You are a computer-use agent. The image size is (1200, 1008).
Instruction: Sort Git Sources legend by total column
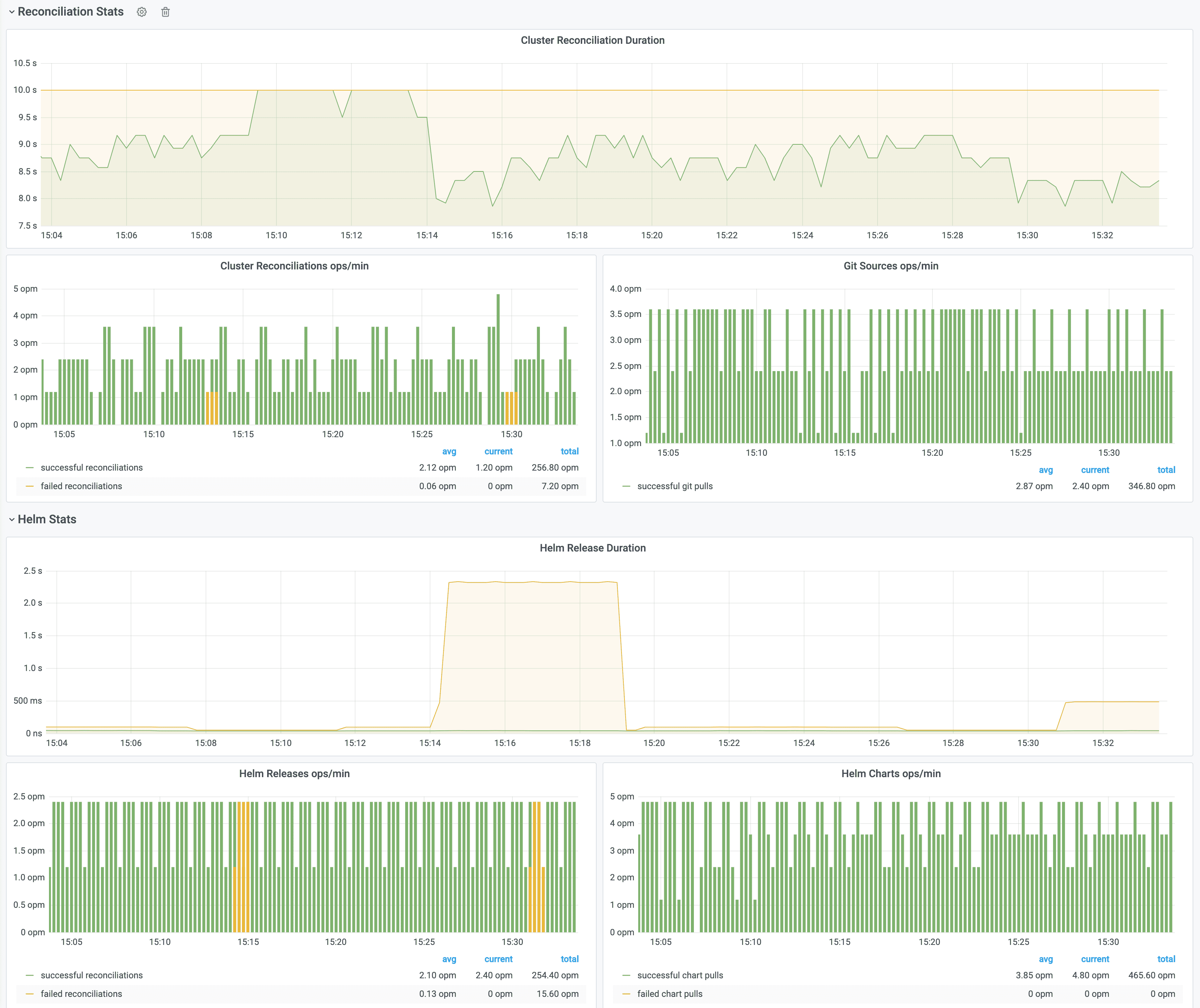pyautogui.click(x=1166, y=470)
